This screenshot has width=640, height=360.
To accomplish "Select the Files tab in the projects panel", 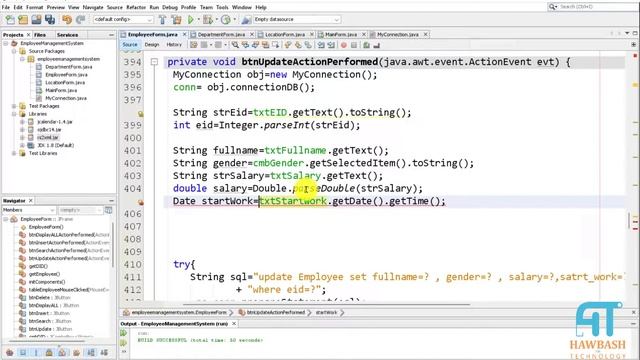I will (40, 35).
